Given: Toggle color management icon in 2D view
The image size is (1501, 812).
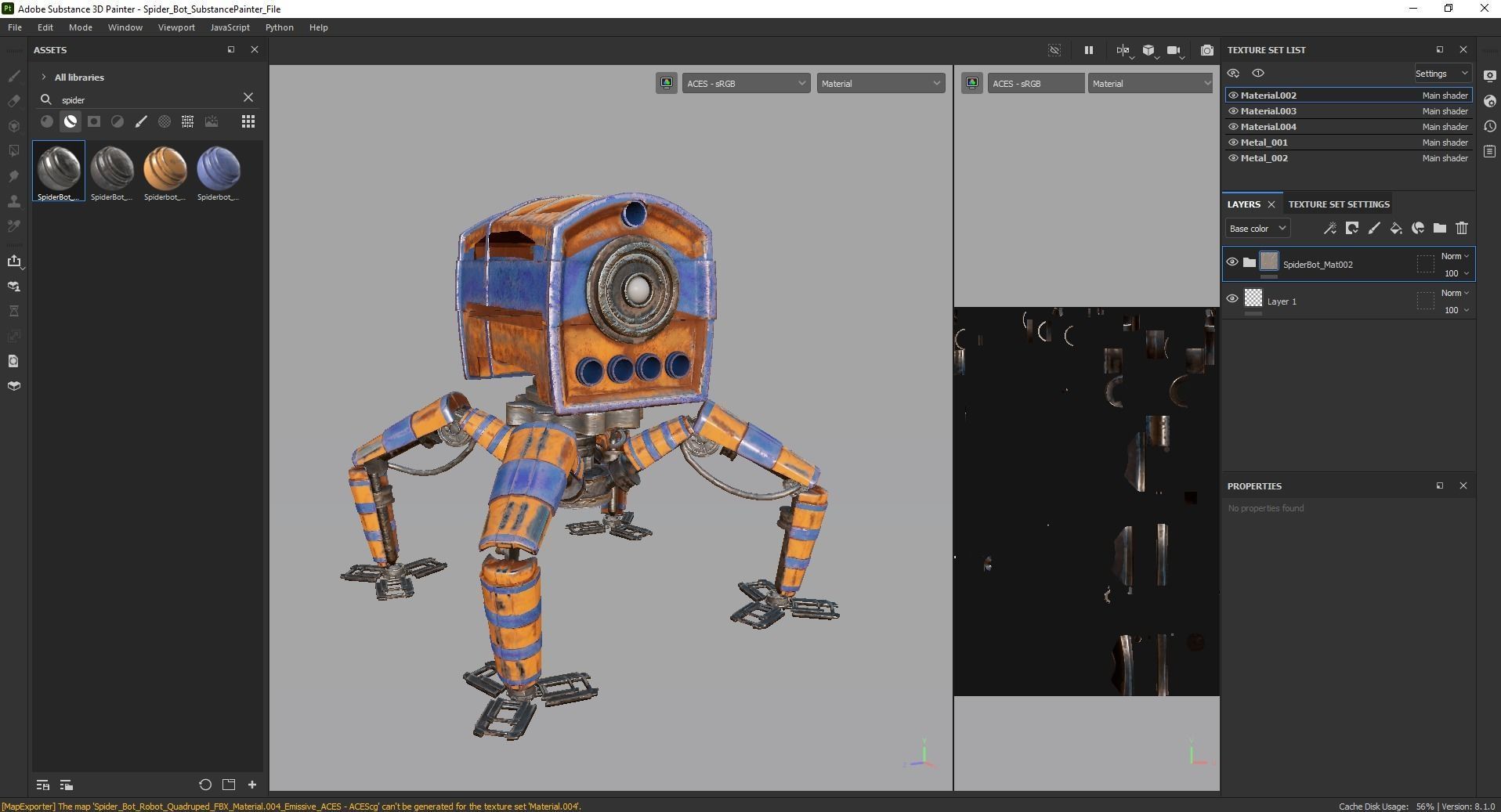Looking at the screenshot, I should [972, 83].
